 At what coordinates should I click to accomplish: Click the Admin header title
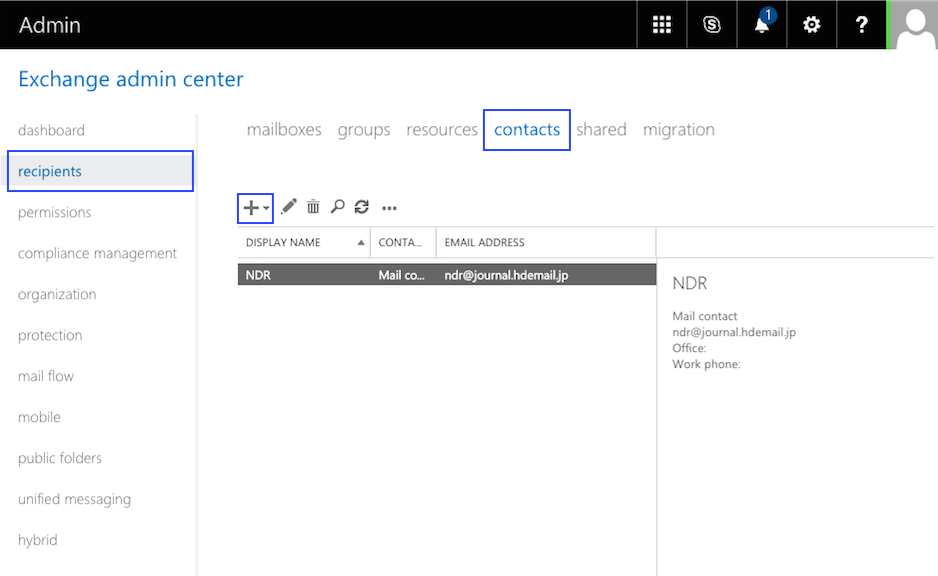[50, 25]
